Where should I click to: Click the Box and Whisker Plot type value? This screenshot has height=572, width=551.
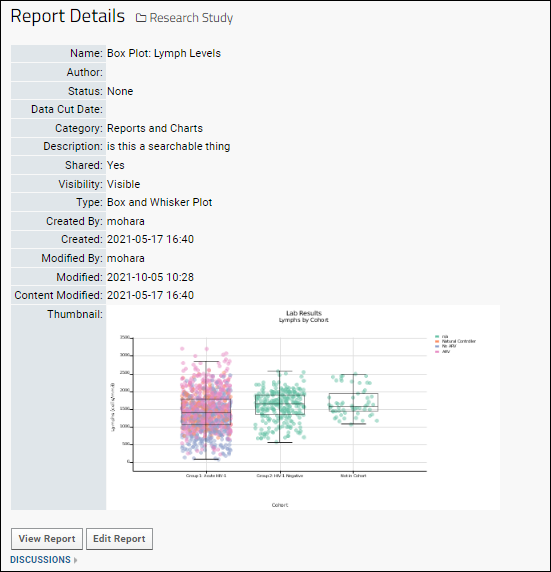point(159,202)
